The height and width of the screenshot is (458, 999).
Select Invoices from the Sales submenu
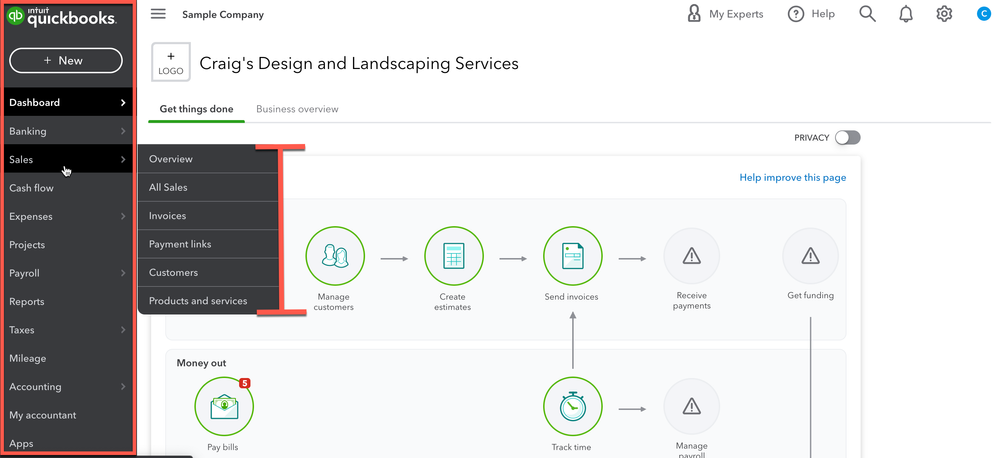[x=168, y=216]
